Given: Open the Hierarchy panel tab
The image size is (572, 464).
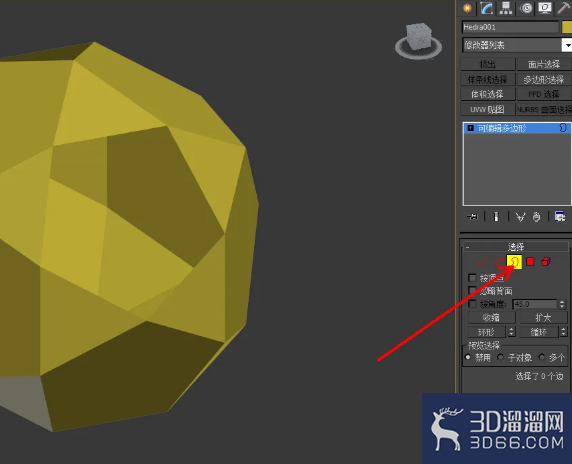Looking at the screenshot, I should pos(506,8).
